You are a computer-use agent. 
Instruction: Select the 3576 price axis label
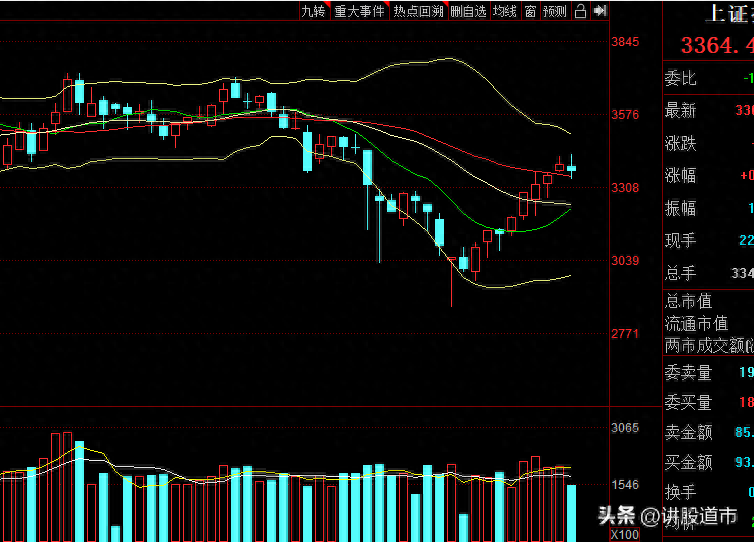pyautogui.click(x=625, y=114)
